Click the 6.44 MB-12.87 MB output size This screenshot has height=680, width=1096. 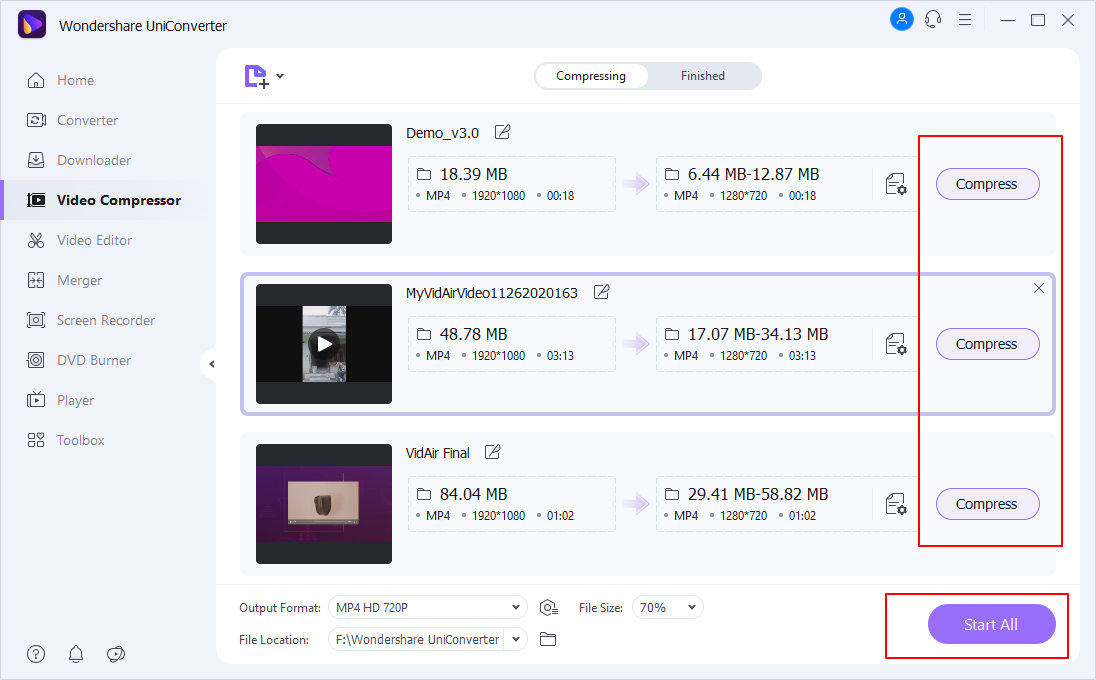pos(754,174)
